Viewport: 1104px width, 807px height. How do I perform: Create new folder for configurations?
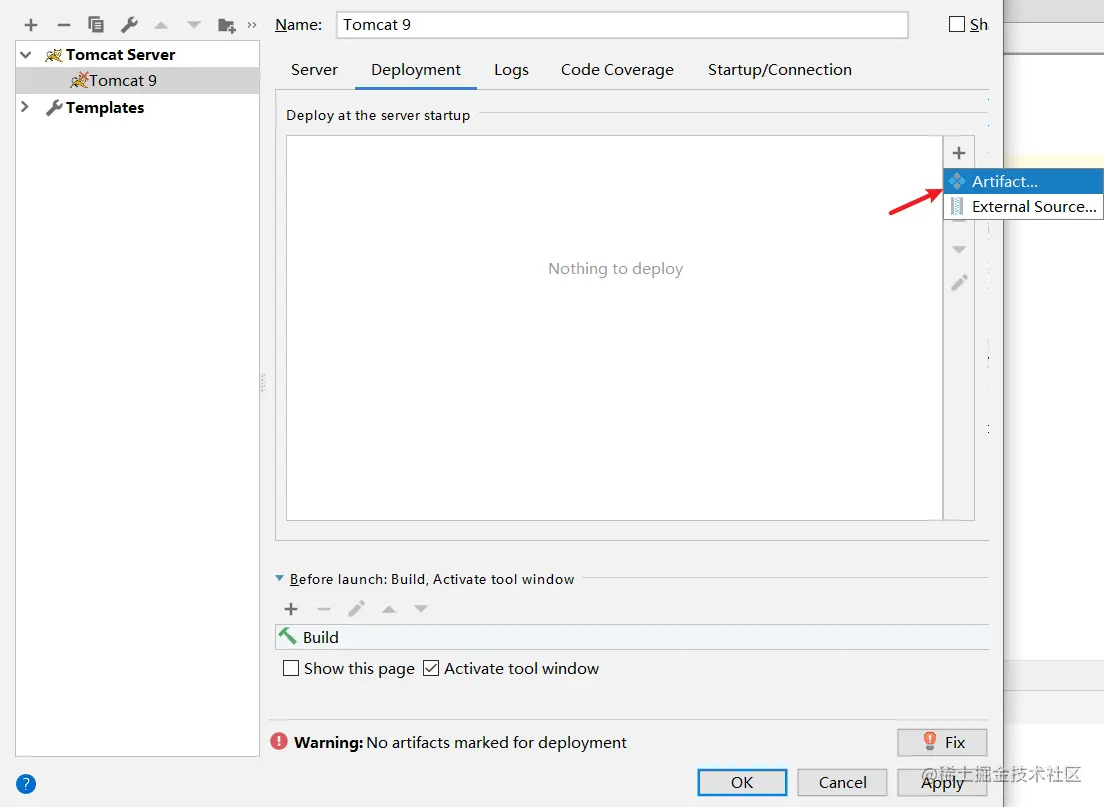[226, 25]
